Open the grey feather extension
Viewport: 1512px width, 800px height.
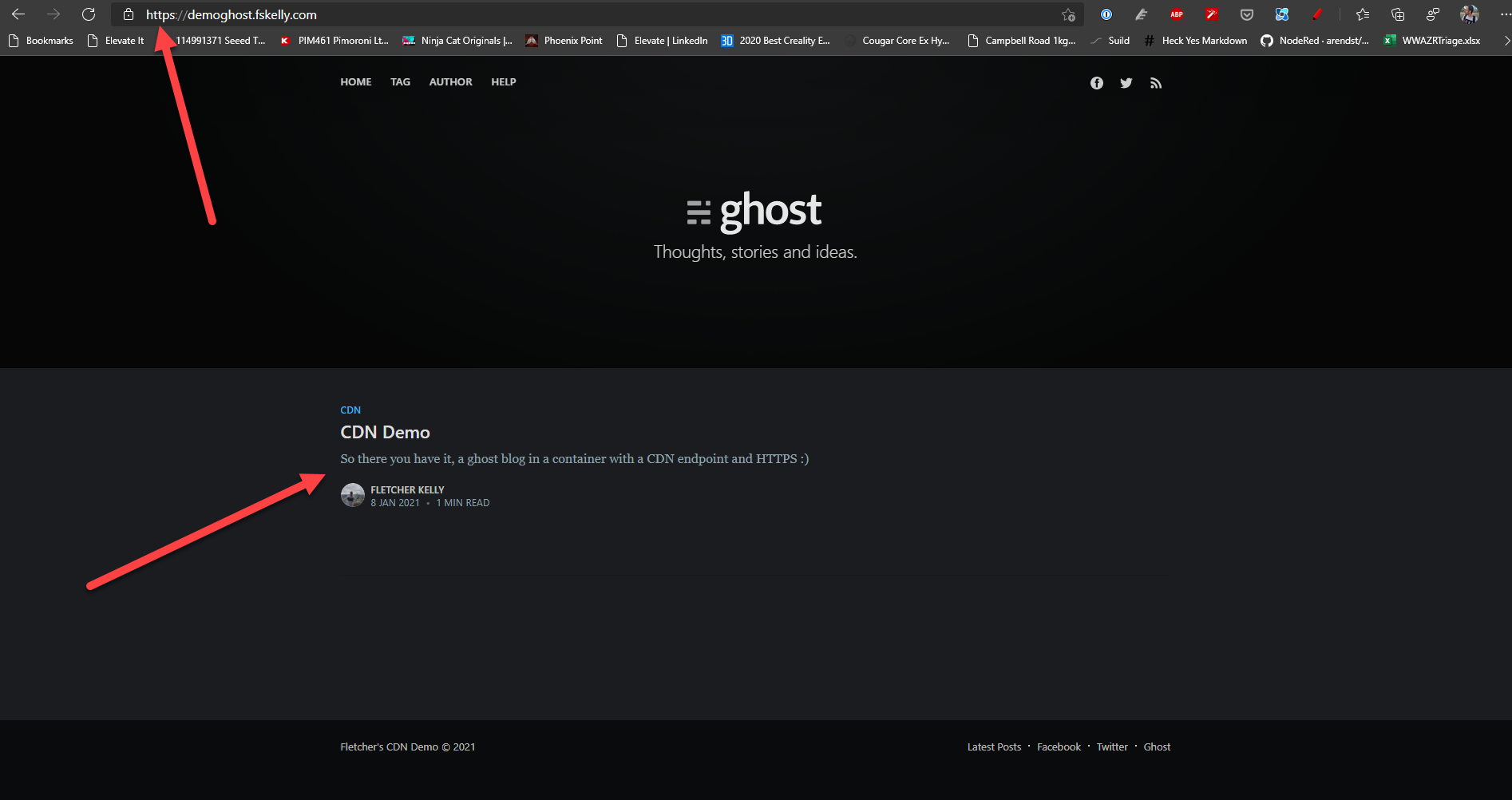pos(1142,14)
